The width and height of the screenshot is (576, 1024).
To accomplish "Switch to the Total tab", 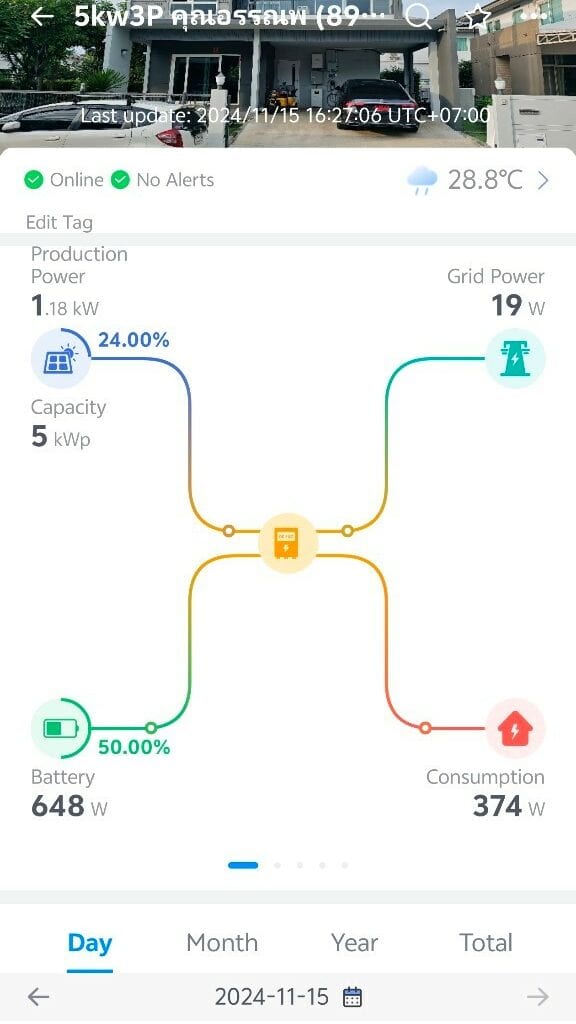I will coord(486,942).
